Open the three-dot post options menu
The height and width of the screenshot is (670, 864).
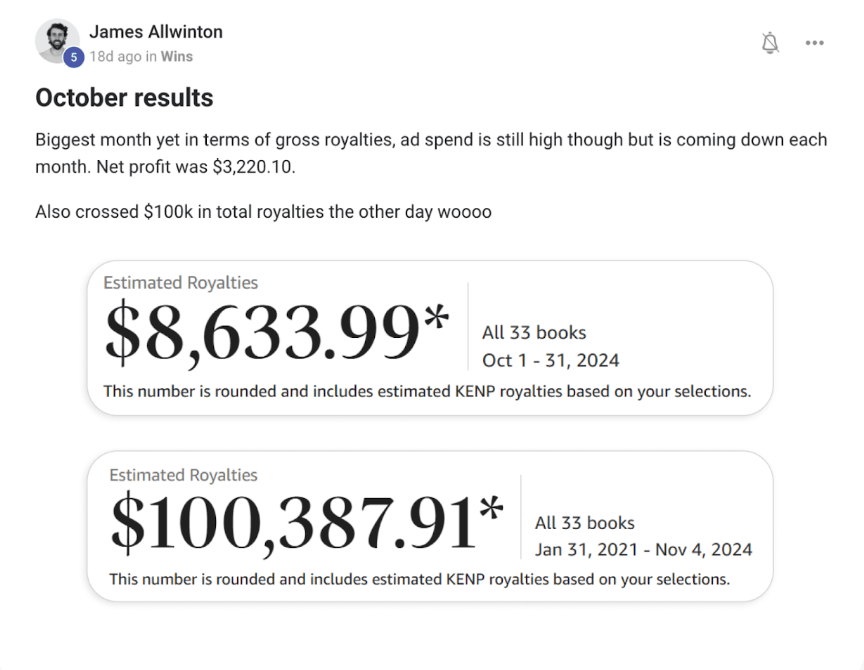(815, 43)
